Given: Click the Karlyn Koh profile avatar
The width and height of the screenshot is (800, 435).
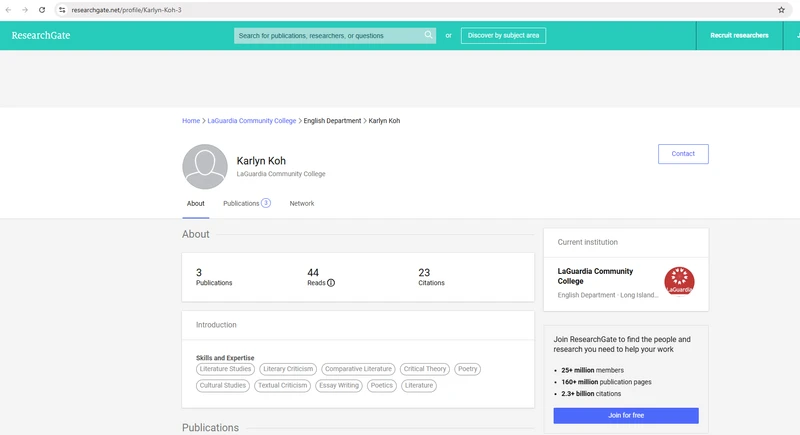Looking at the screenshot, I should [205, 166].
